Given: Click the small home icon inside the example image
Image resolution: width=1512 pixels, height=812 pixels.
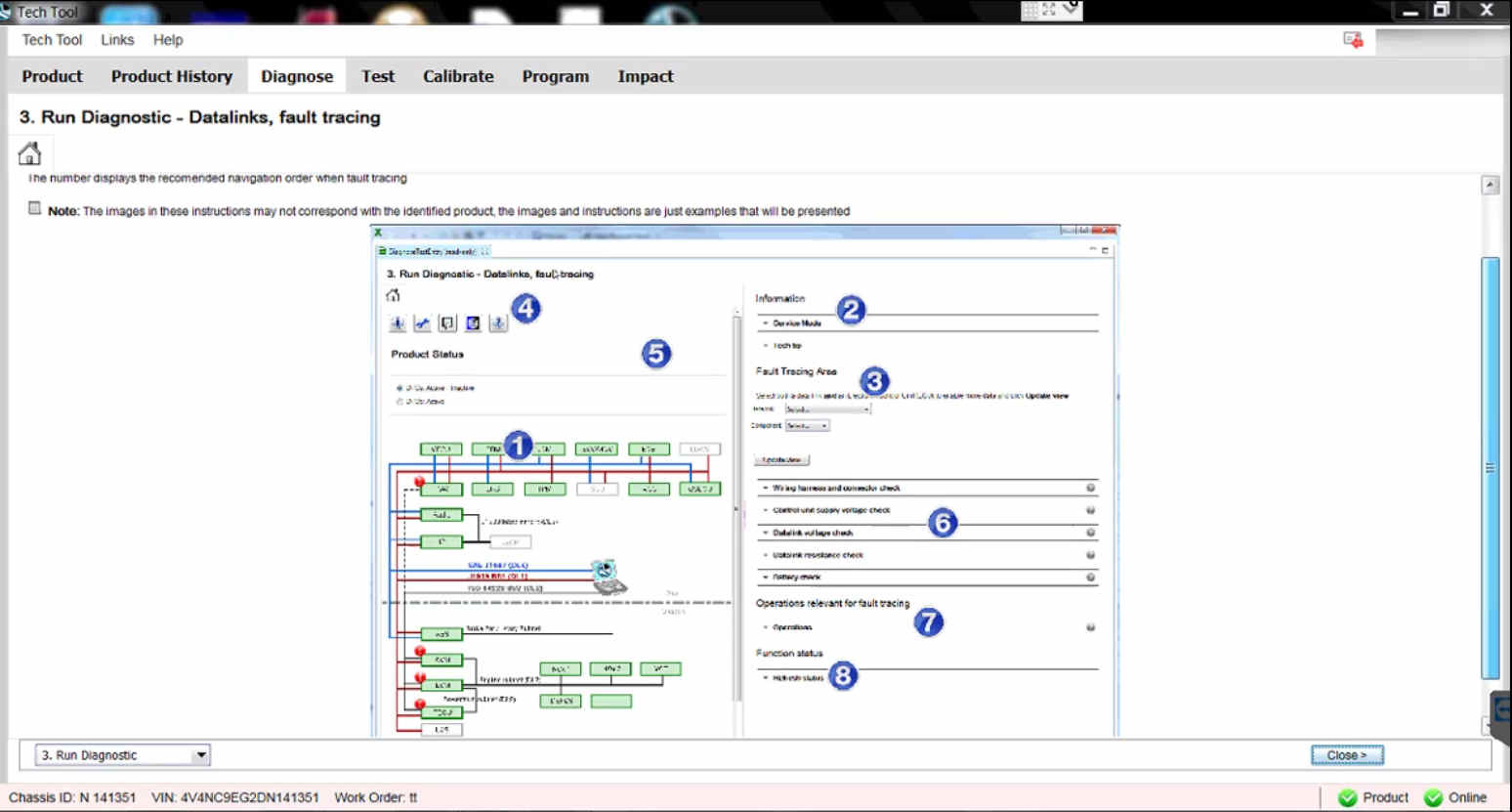Looking at the screenshot, I should click(x=393, y=295).
